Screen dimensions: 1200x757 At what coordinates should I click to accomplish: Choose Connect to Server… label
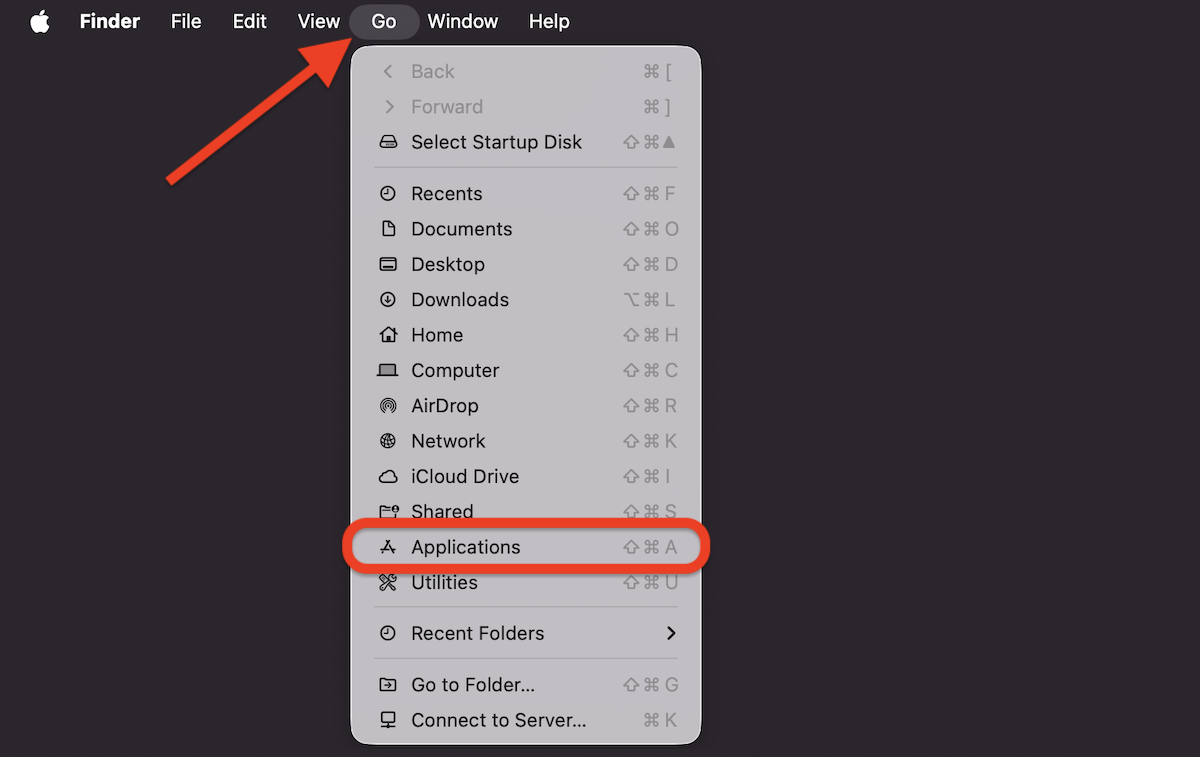(x=499, y=720)
